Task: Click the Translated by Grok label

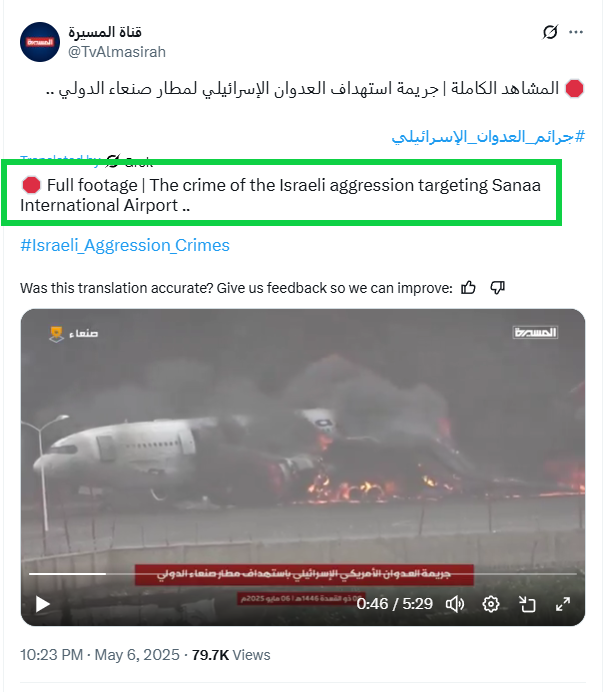Action: 86,159
